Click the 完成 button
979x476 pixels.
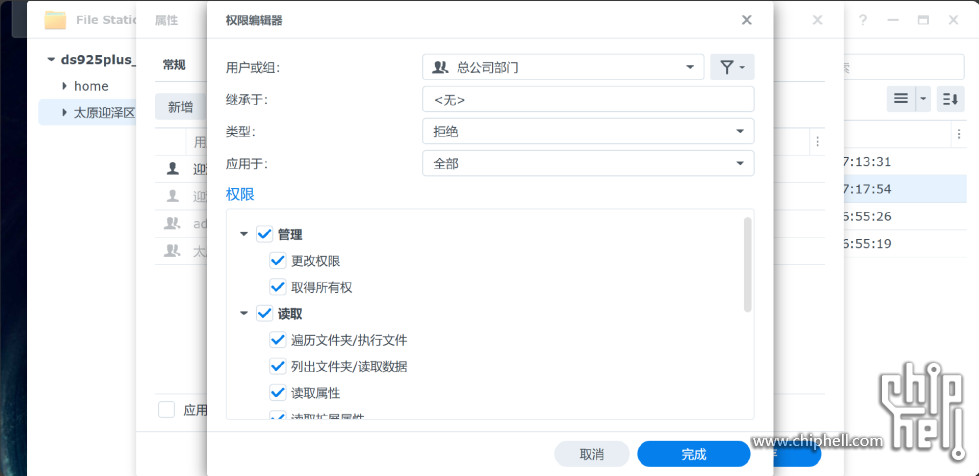click(x=693, y=454)
